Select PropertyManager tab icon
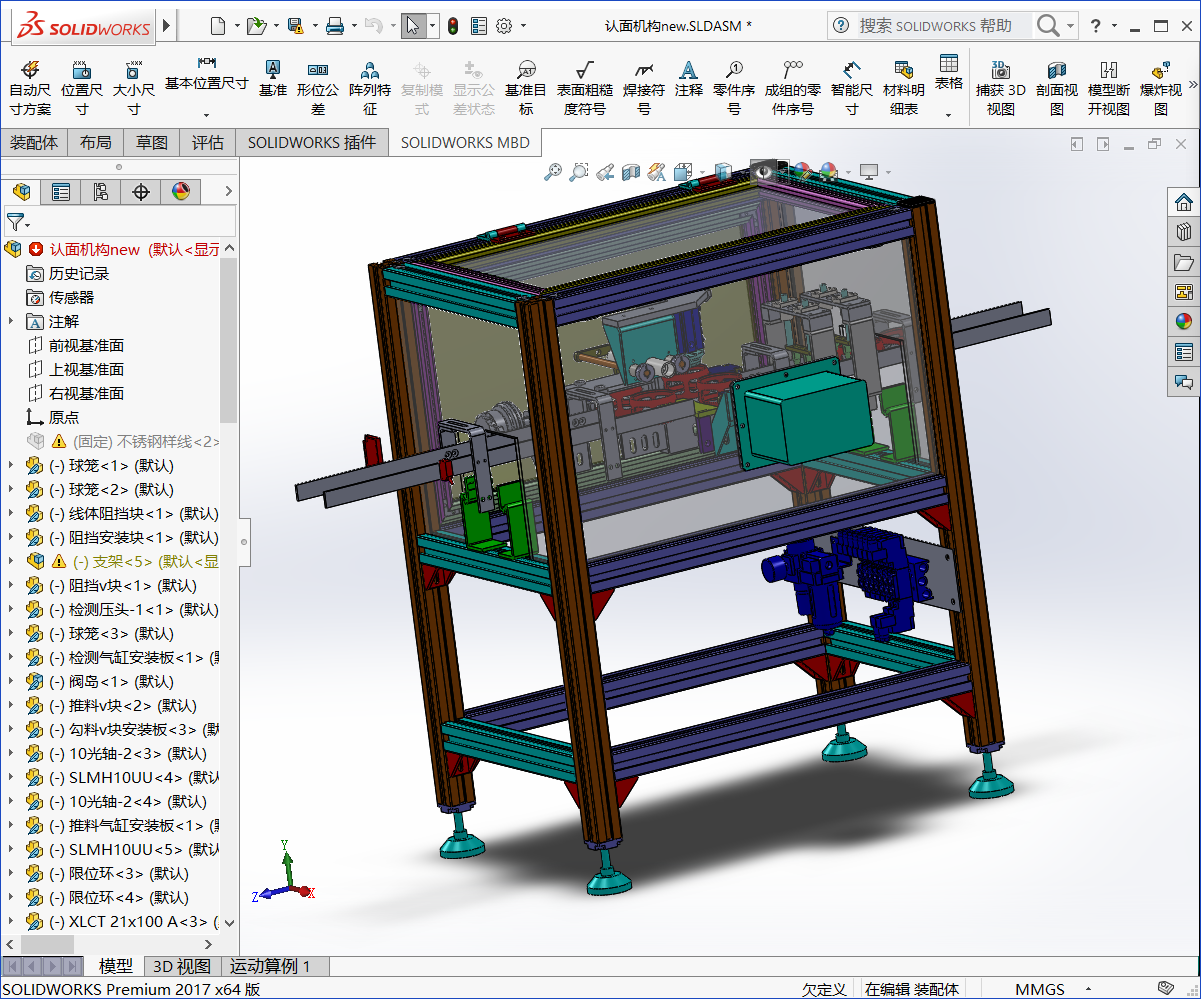This screenshot has width=1201, height=999. coord(61,191)
